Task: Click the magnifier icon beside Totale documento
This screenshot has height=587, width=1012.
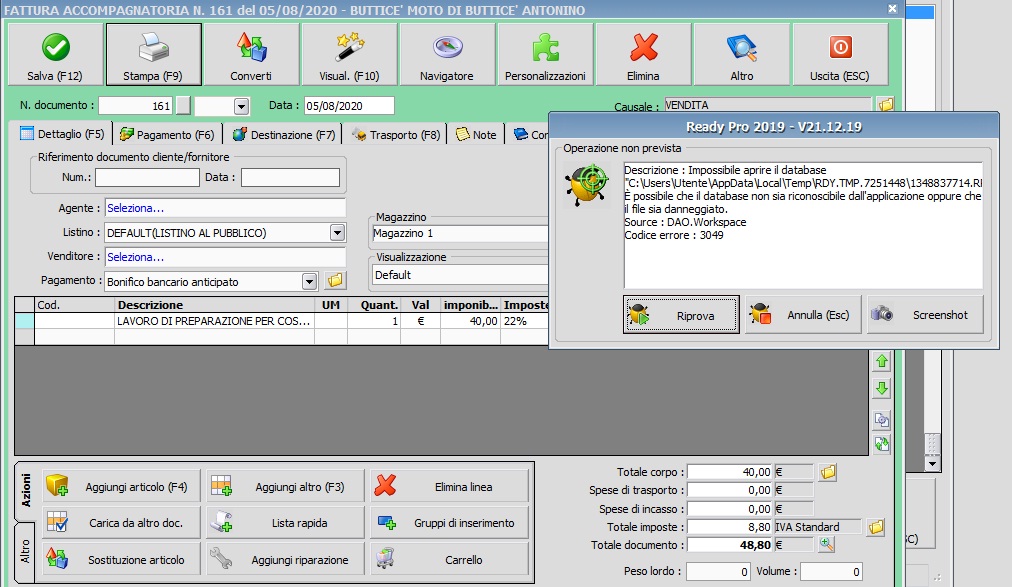Action: 827,545
